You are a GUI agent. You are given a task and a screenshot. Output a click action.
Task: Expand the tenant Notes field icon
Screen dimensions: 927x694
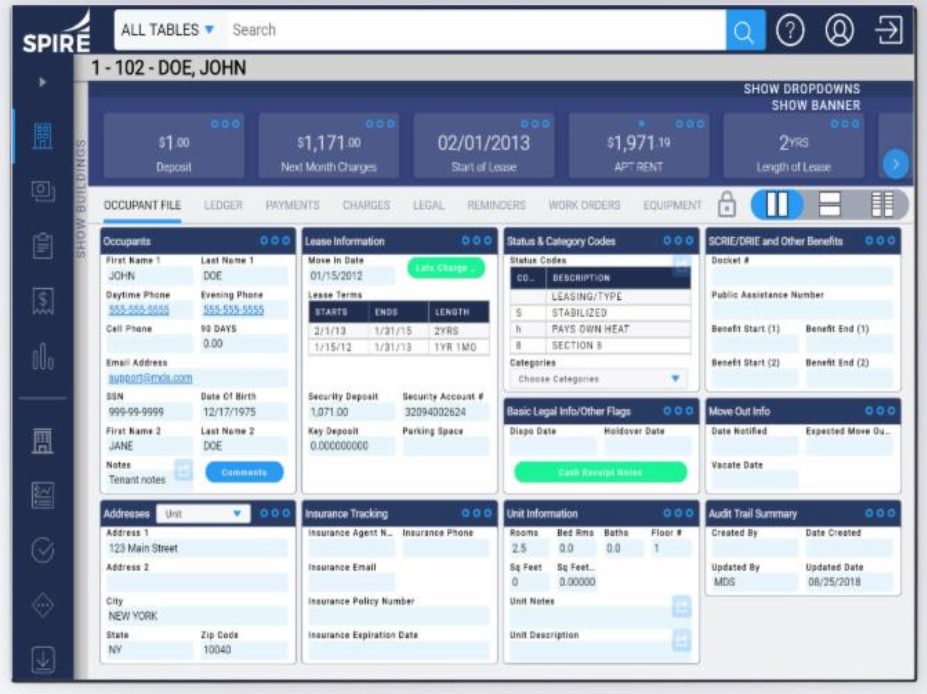pyautogui.click(x=183, y=471)
